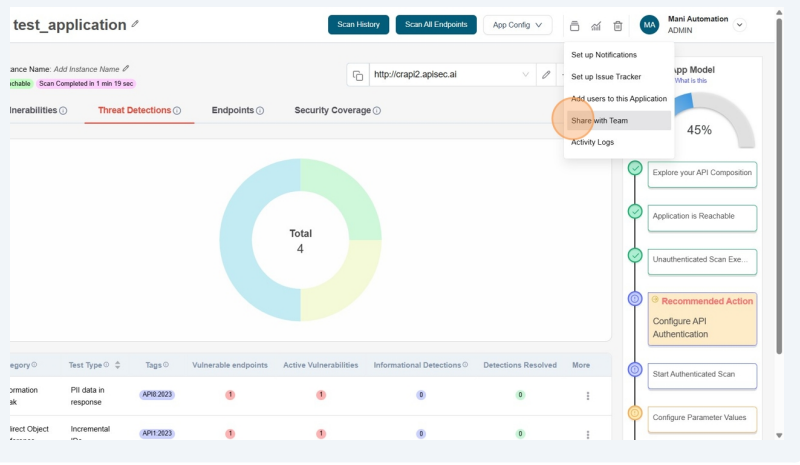The height and width of the screenshot is (465, 800).
Task: Edit the instance name pencil icon
Action: click(x=126, y=69)
